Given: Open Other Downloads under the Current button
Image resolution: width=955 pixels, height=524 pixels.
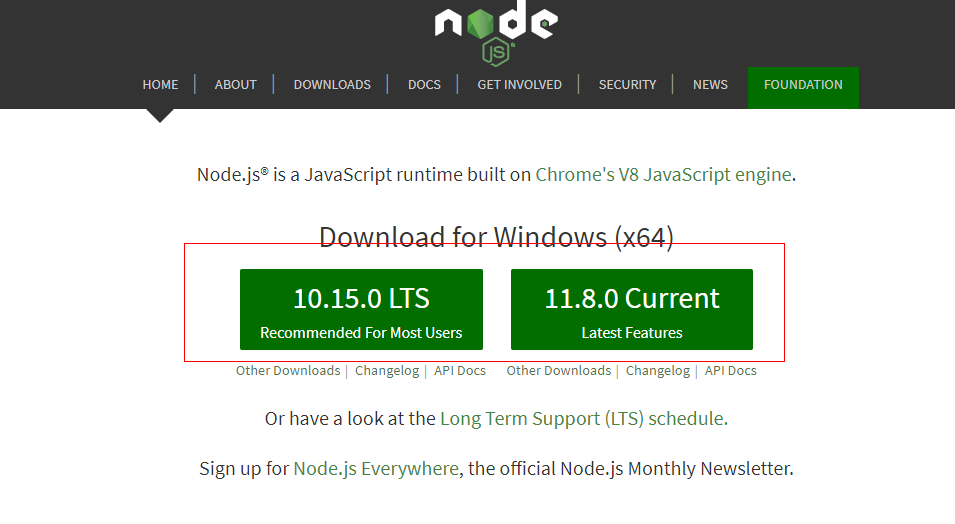Looking at the screenshot, I should [559, 371].
